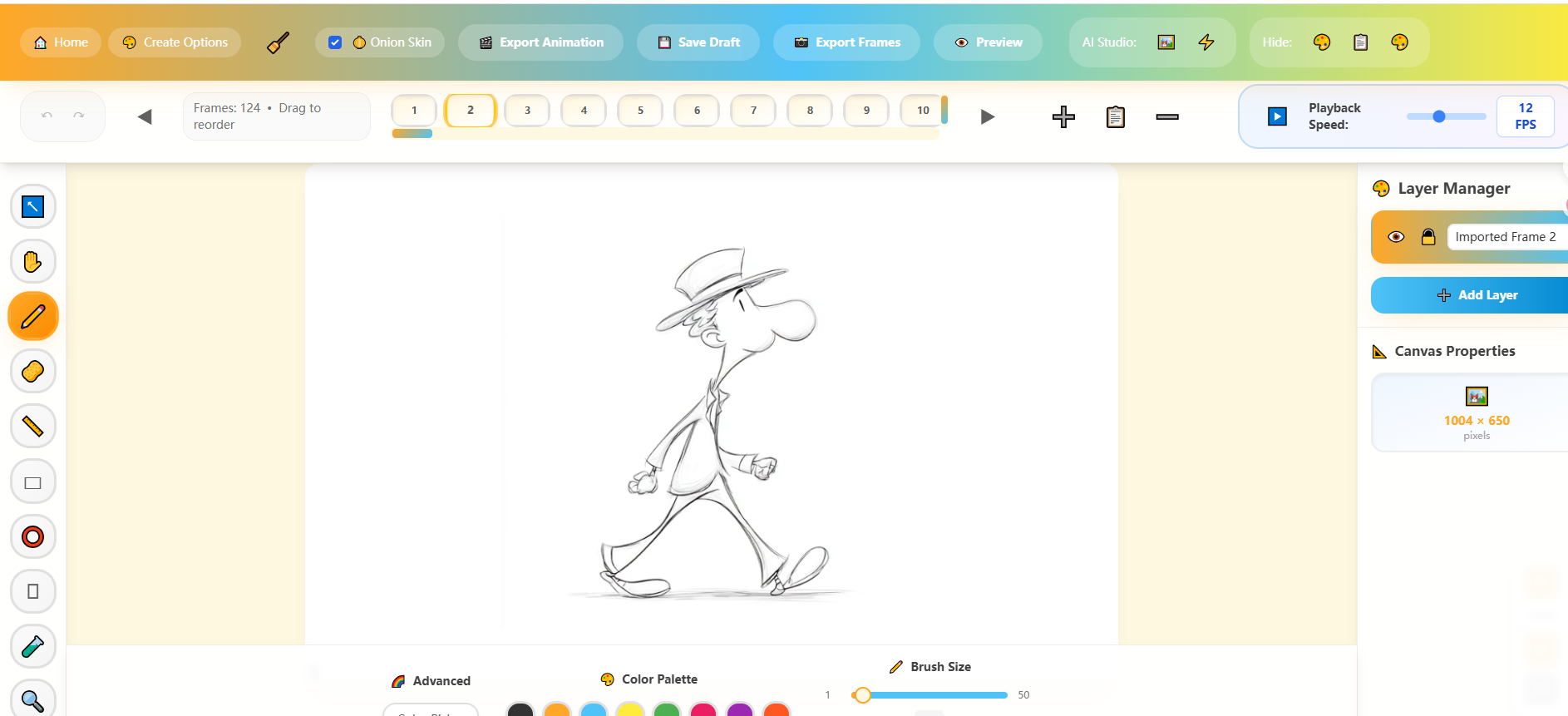Switch to frame 7
The width and height of the screenshot is (1568, 716).
[x=753, y=111]
